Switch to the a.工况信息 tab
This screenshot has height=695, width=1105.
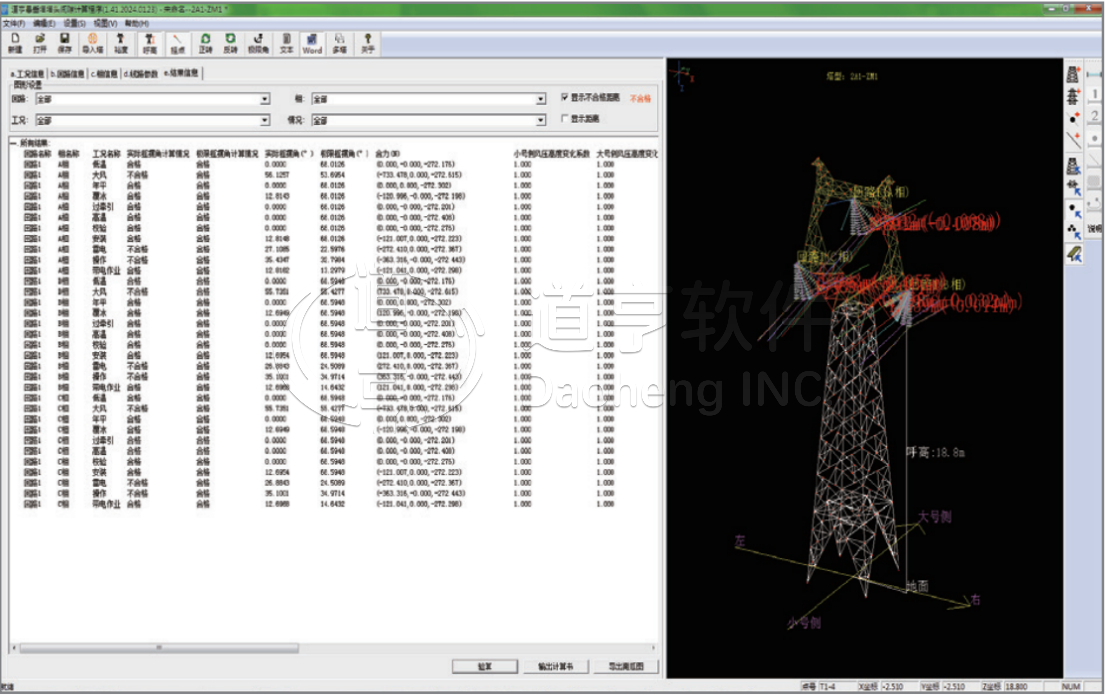27,74
